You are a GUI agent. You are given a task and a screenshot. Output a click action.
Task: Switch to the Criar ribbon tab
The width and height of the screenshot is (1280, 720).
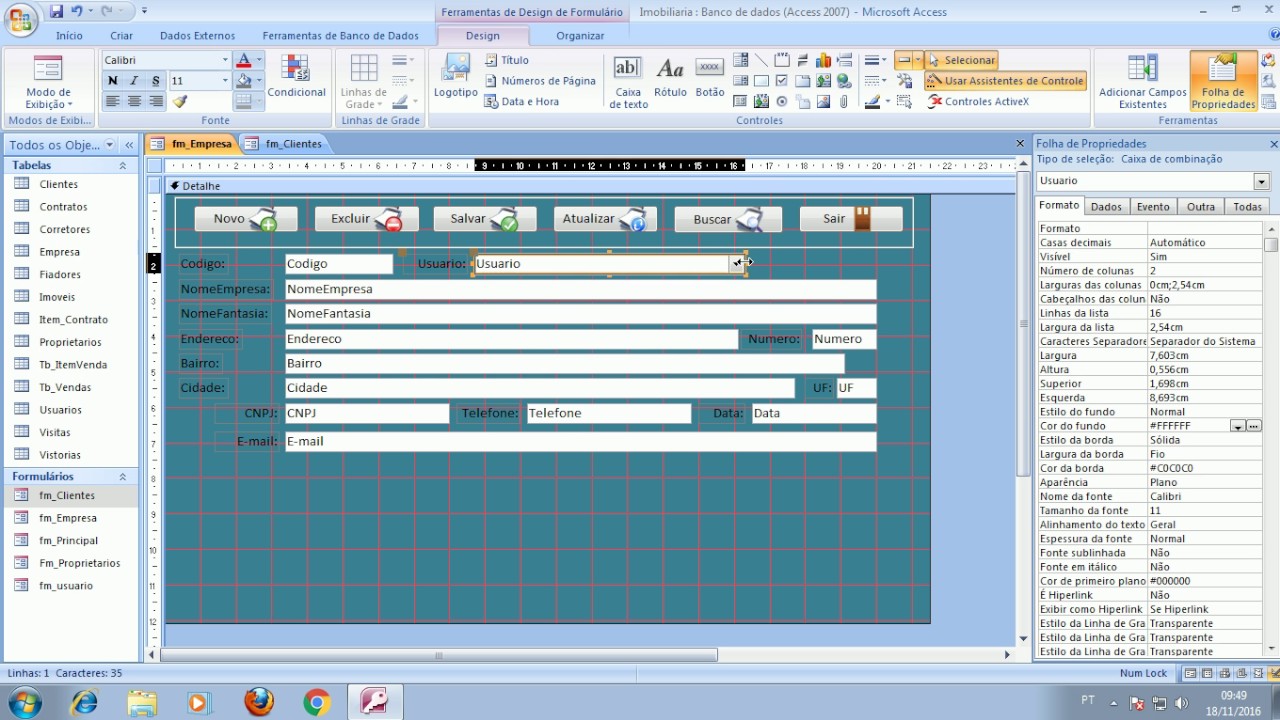(121, 35)
